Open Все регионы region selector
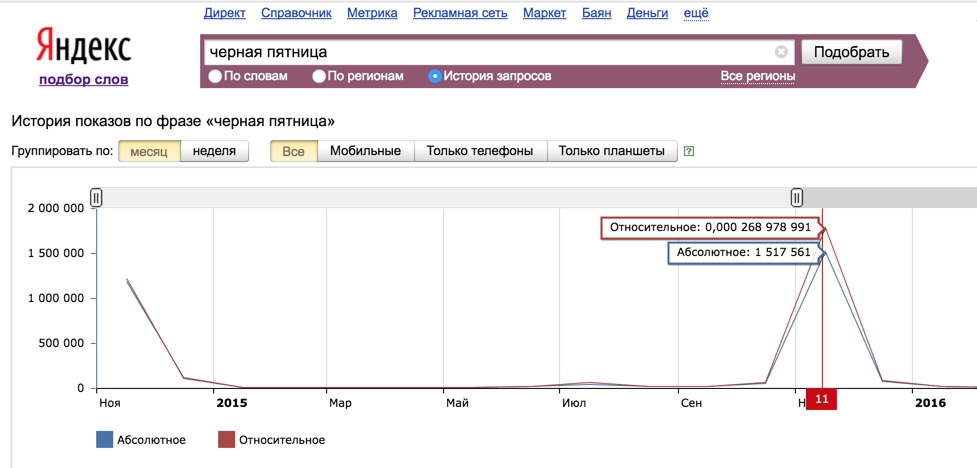The width and height of the screenshot is (977, 468). tap(758, 77)
